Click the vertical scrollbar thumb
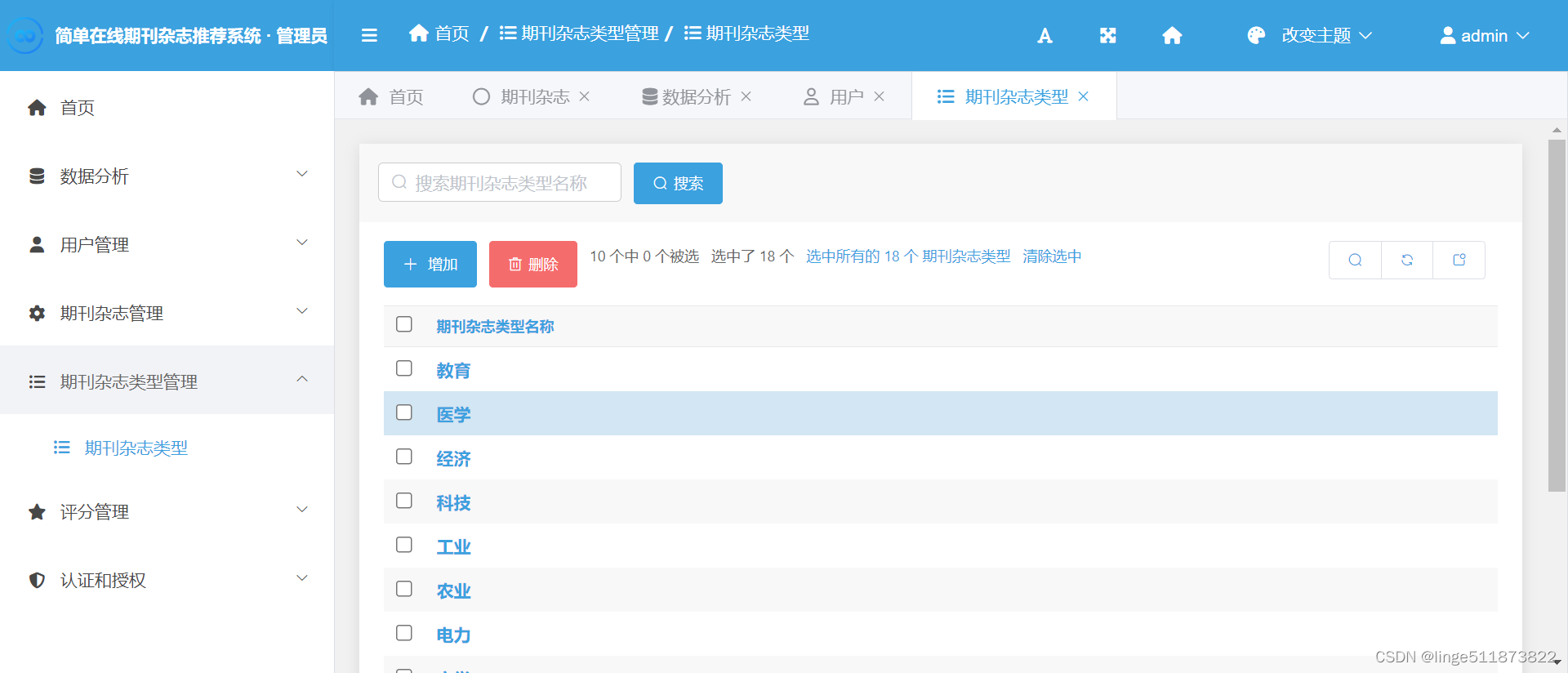The height and width of the screenshot is (673, 1568). (1557, 315)
